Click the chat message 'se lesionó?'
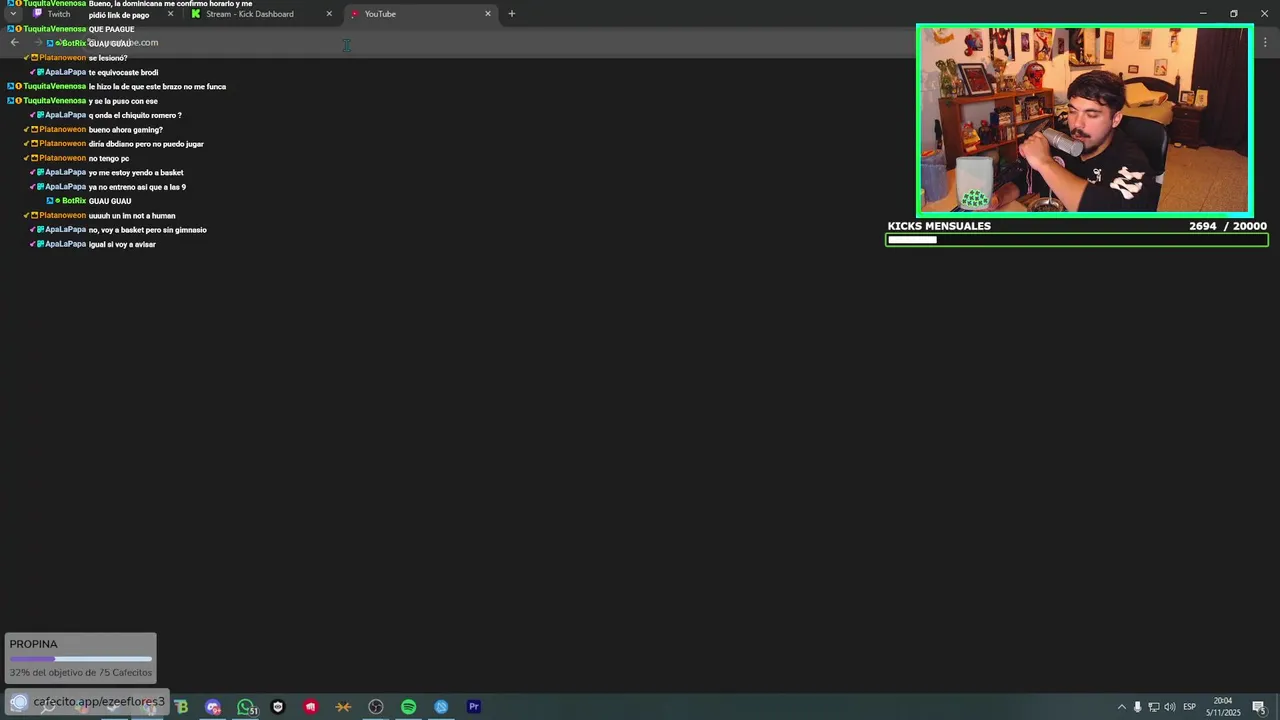Viewport: 1280px width, 720px height. coord(108,58)
